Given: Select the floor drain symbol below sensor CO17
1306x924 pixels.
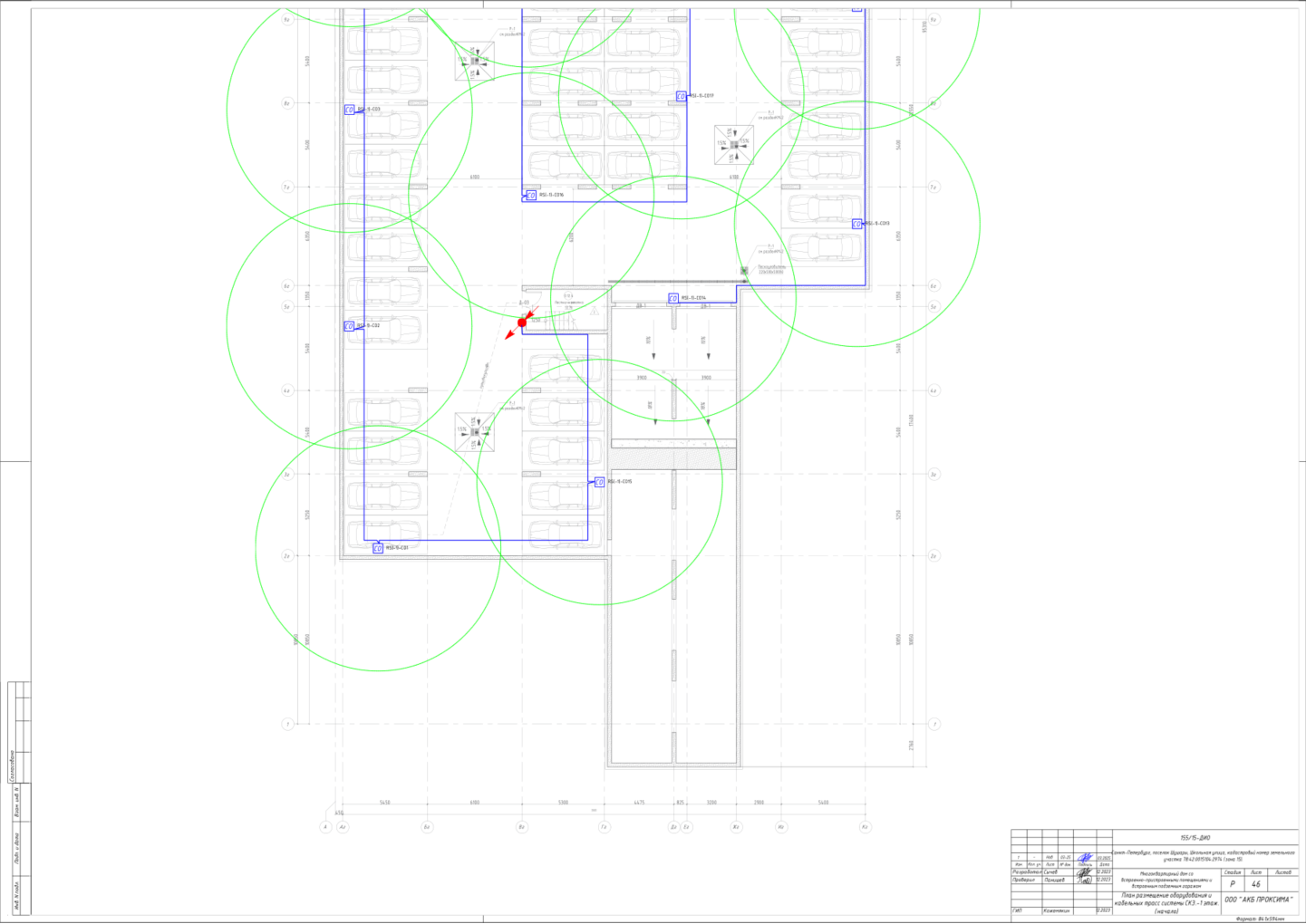Looking at the screenshot, I should click(x=733, y=144).
